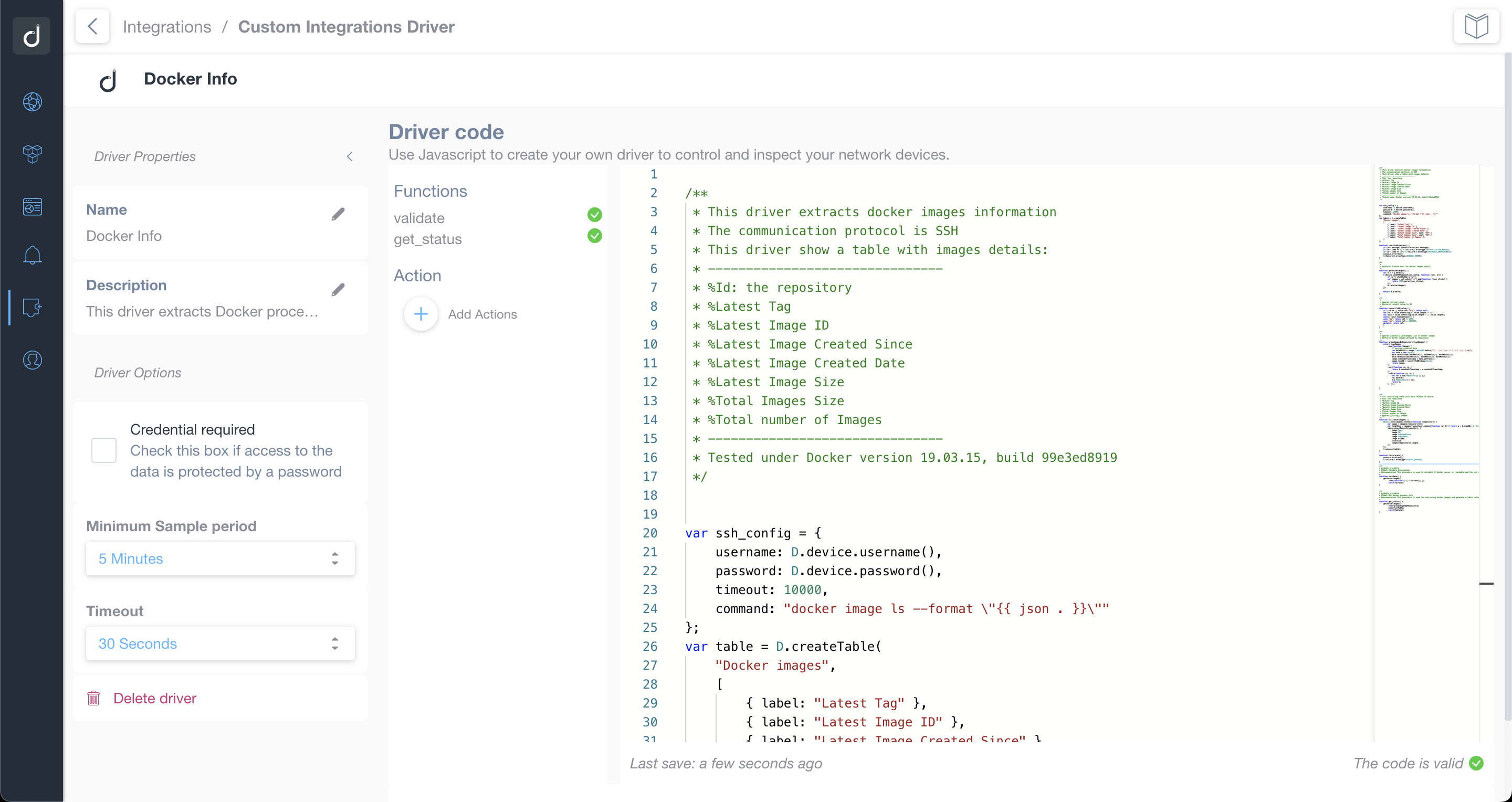Click 'username: D.device.username(),' code line
This screenshot has height=802, width=1512.
pyautogui.click(x=829, y=552)
